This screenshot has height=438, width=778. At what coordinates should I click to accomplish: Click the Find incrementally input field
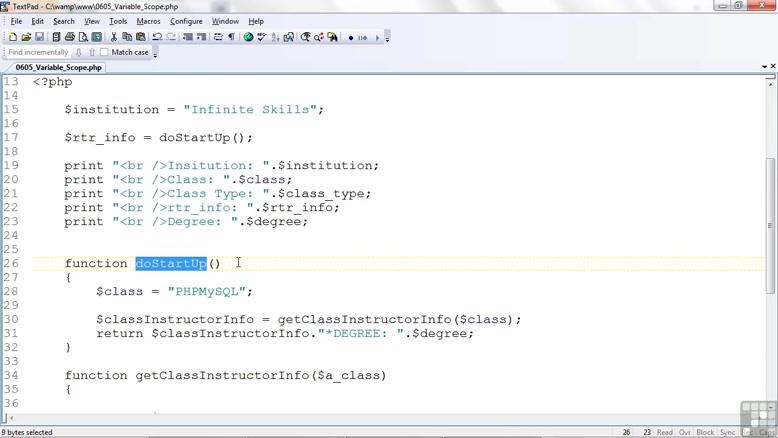(x=38, y=52)
